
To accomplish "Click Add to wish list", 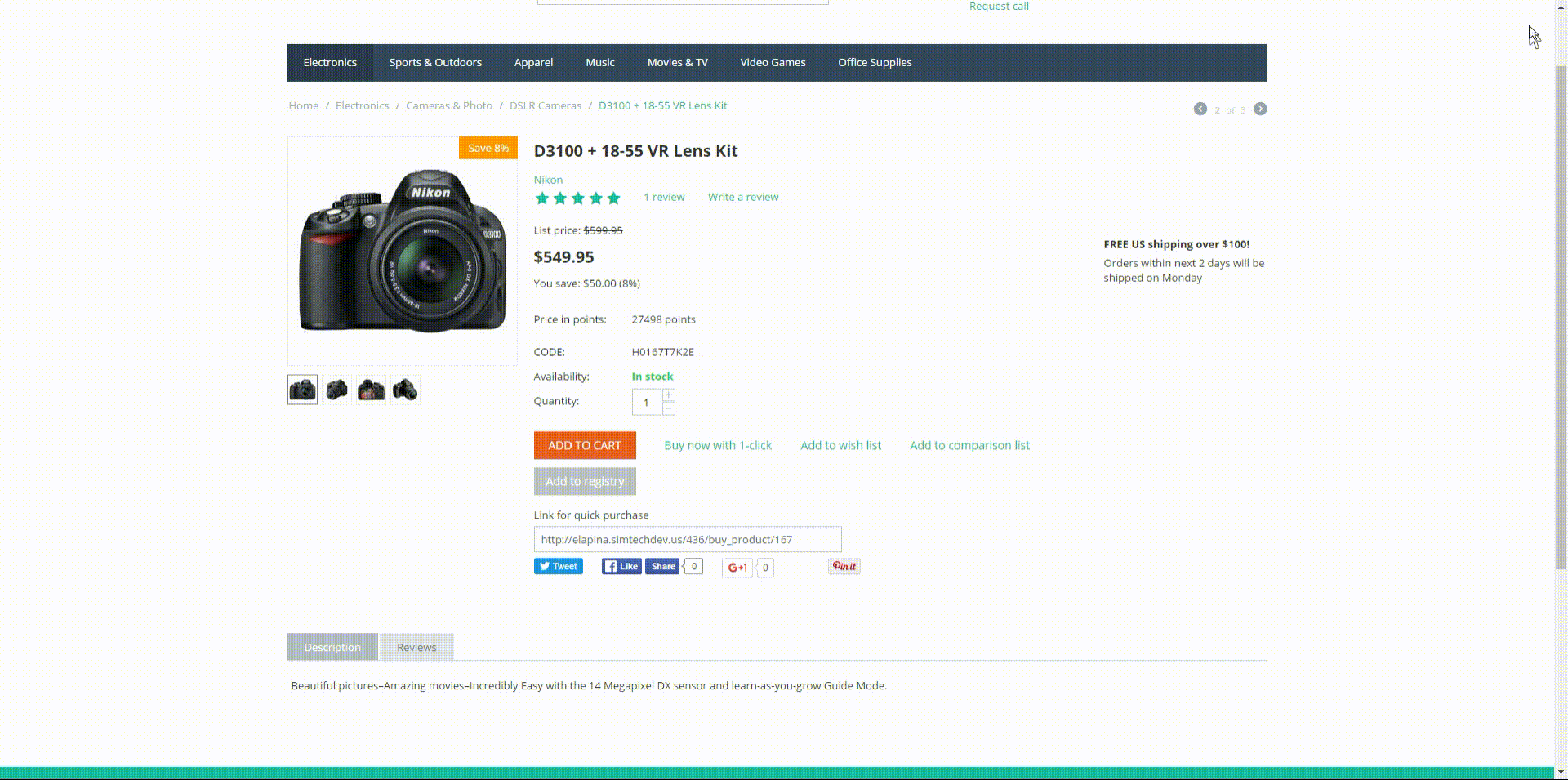I will point(840,445).
